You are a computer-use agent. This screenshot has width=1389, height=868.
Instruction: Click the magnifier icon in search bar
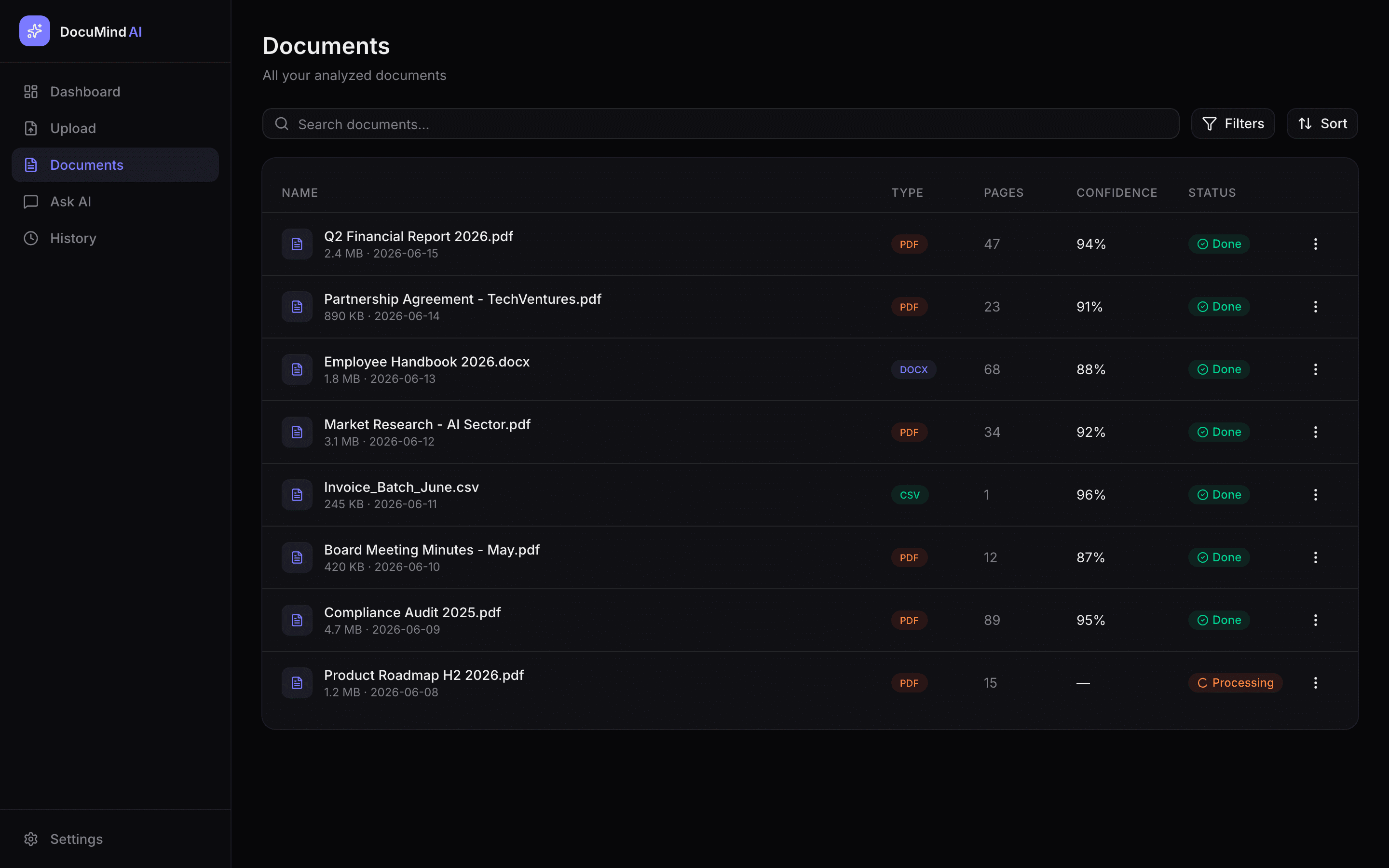[x=281, y=123]
